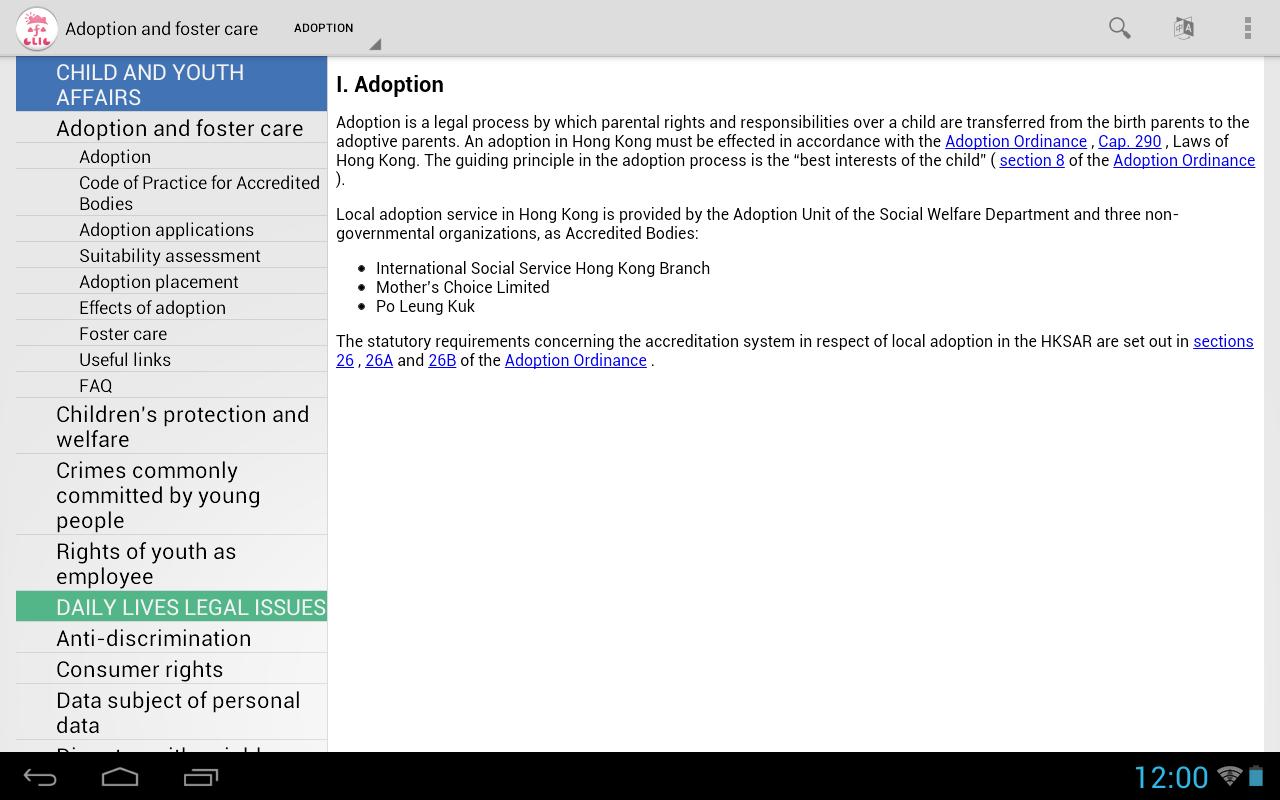Select Suitability assessment in the sidebar
The width and height of the screenshot is (1280, 800).
(x=169, y=256)
